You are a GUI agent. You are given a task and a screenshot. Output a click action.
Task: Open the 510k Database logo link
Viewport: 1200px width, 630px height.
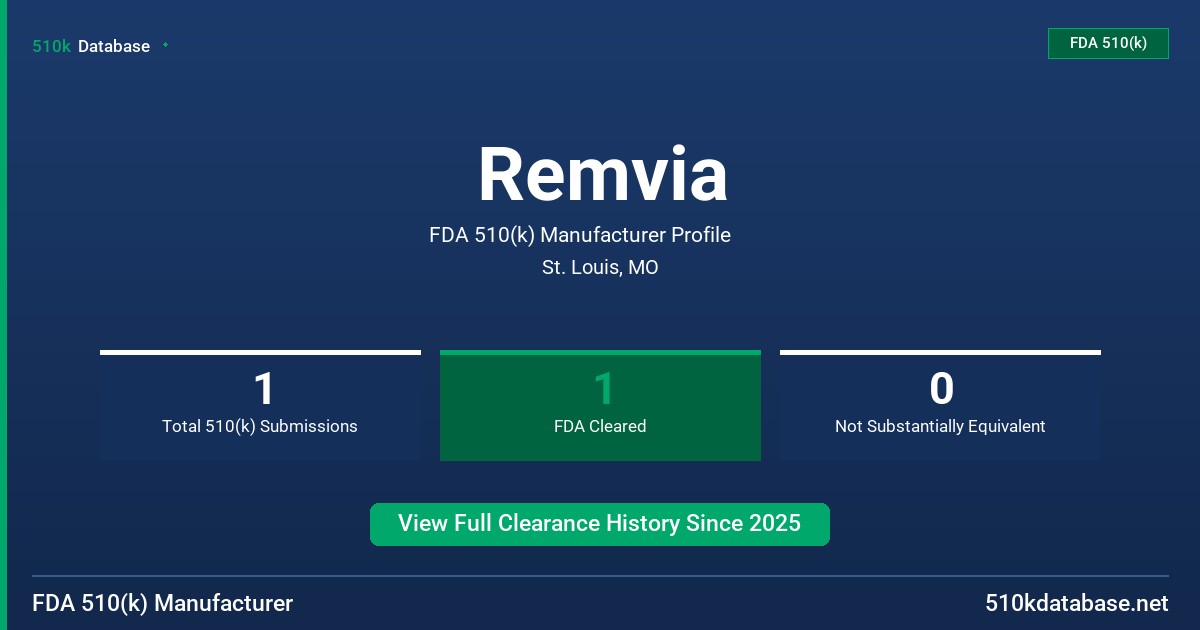point(91,46)
